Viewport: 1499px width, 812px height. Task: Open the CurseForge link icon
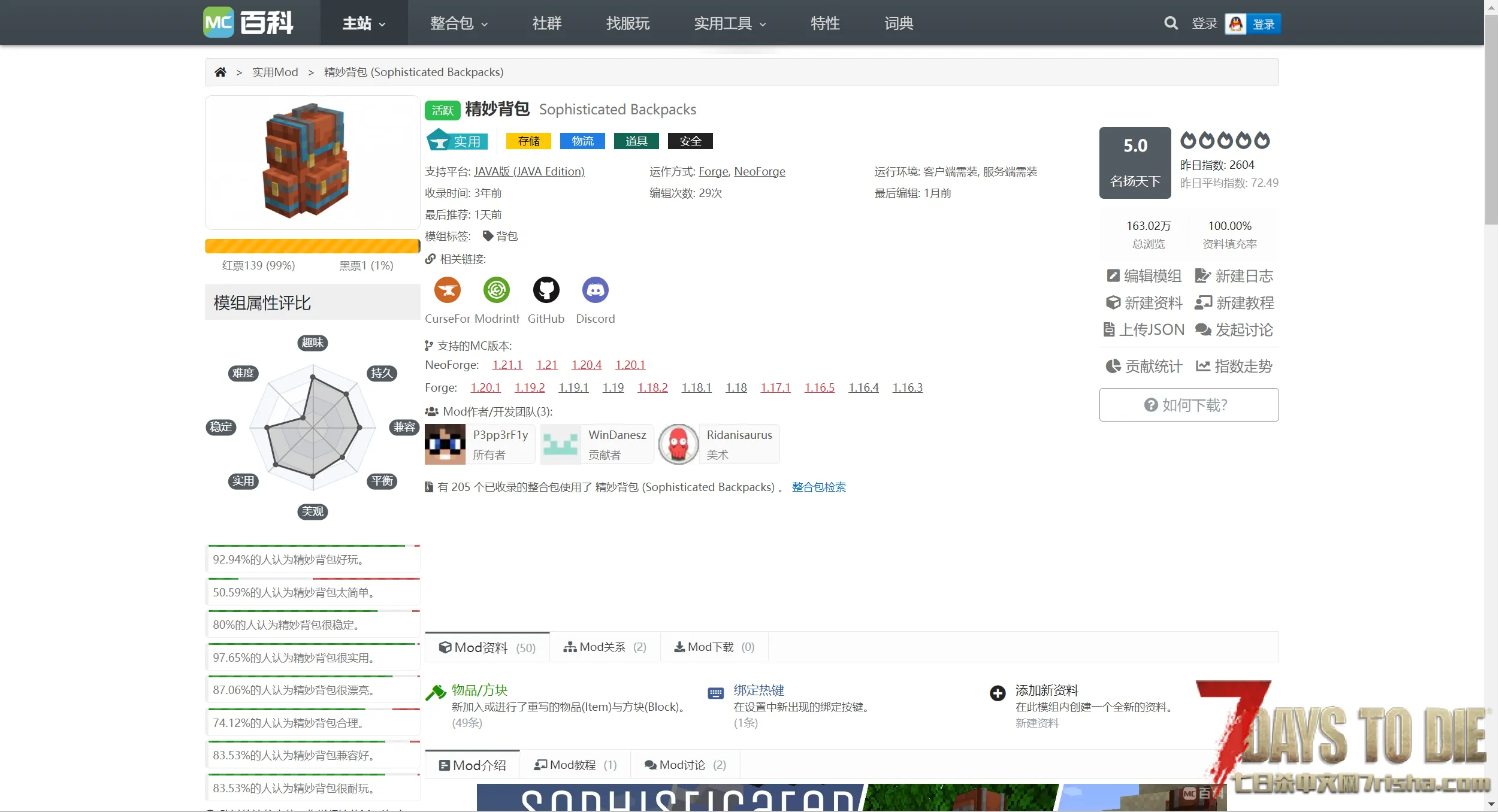click(448, 290)
